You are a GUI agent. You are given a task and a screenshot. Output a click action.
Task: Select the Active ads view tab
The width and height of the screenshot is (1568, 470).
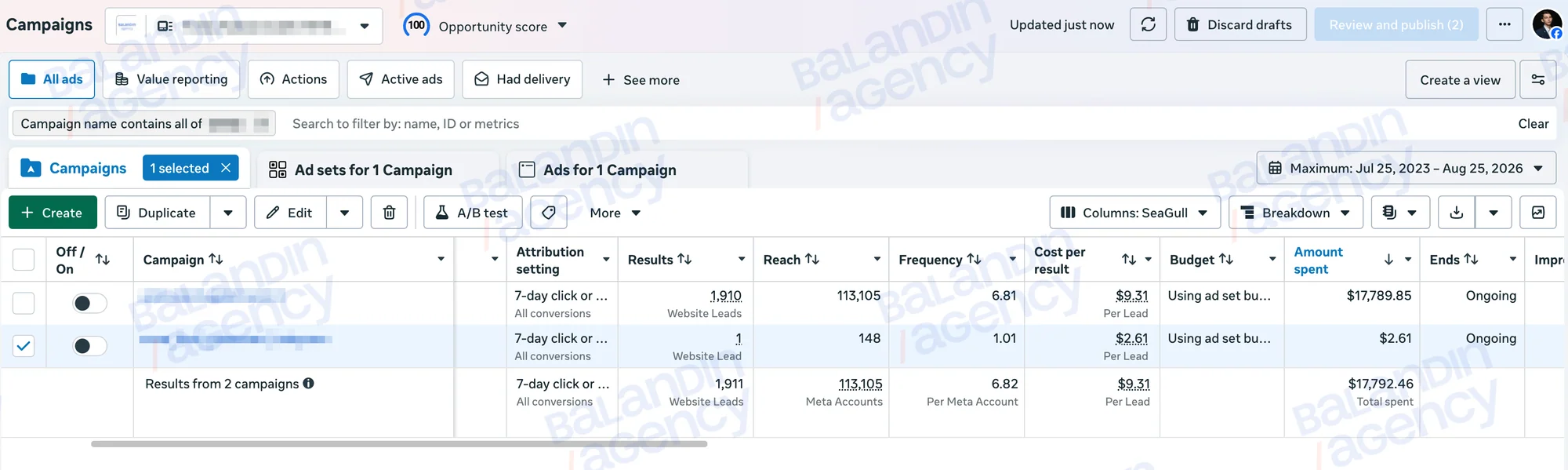401,79
